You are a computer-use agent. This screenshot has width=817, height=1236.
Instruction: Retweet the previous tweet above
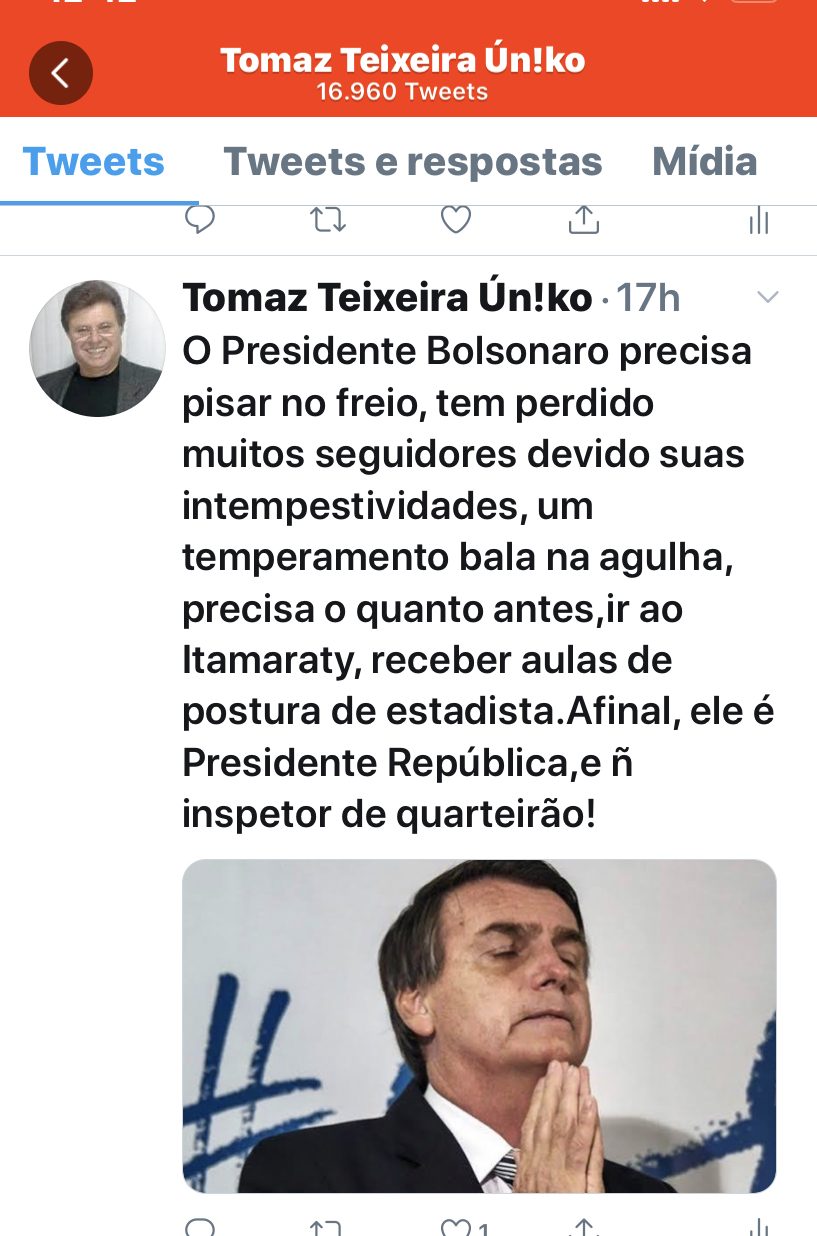tap(328, 219)
